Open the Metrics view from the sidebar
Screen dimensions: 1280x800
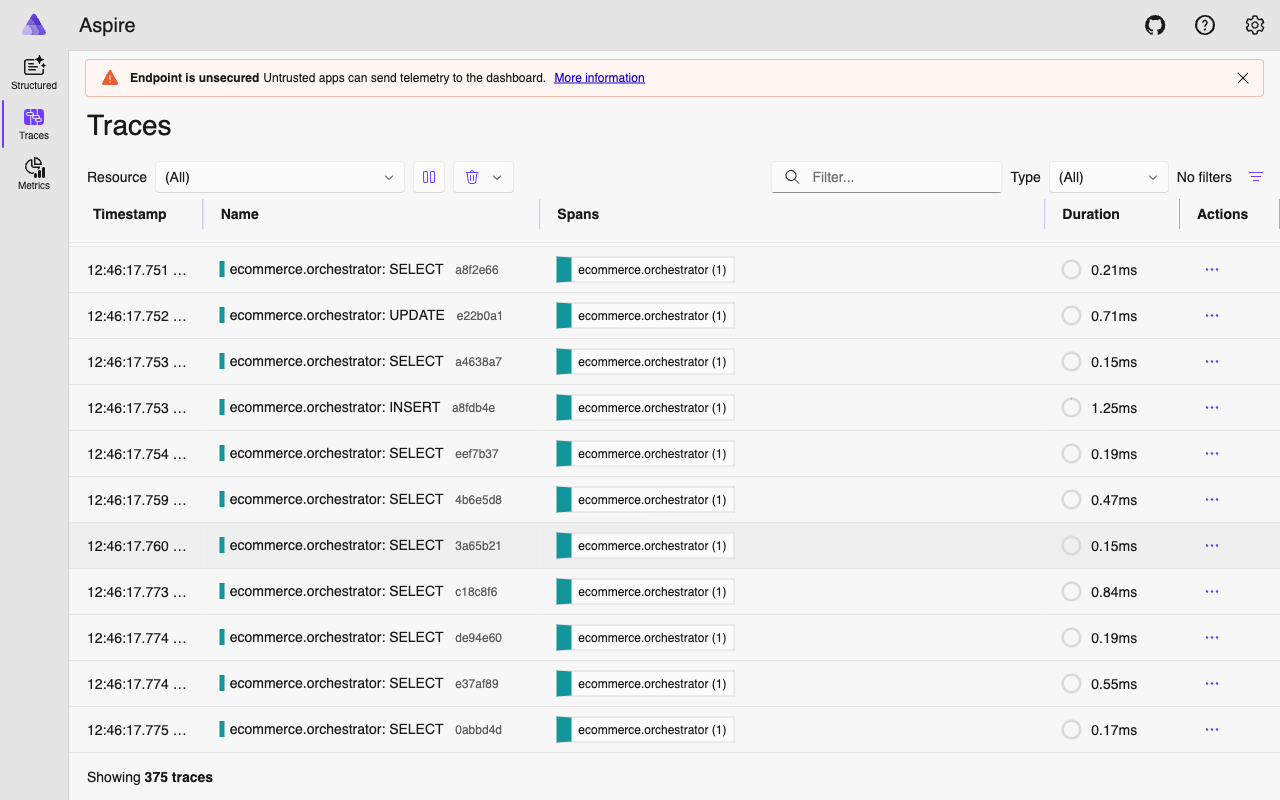(x=33, y=172)
